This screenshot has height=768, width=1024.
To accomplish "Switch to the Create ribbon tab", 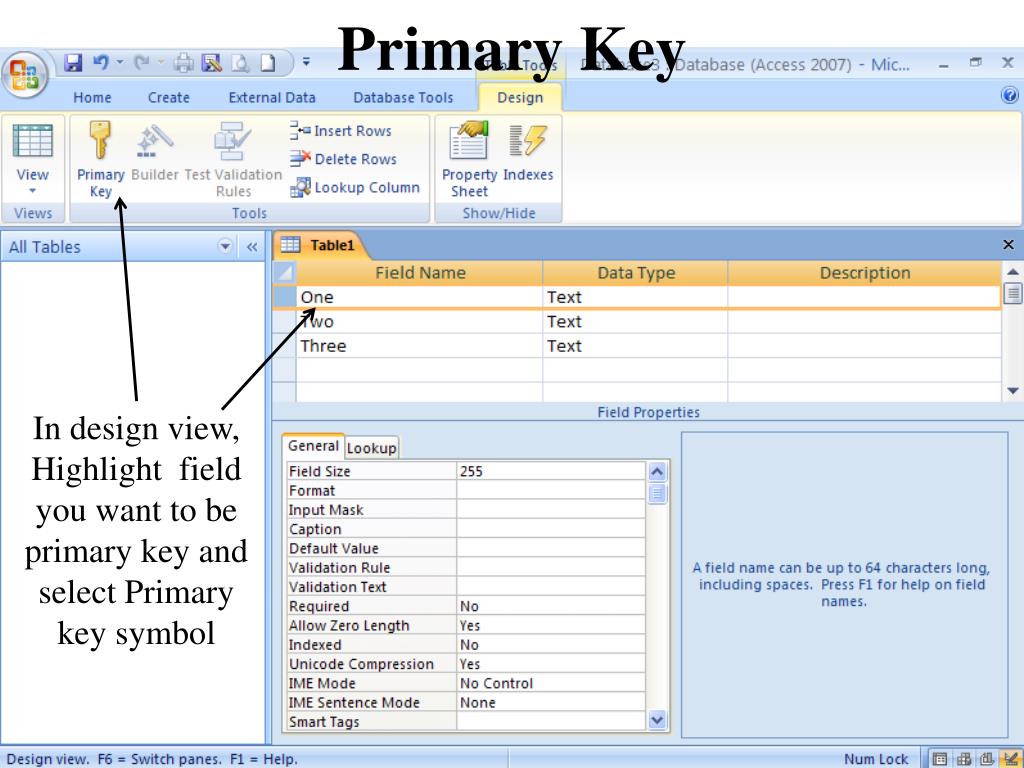I will point(168,97).
